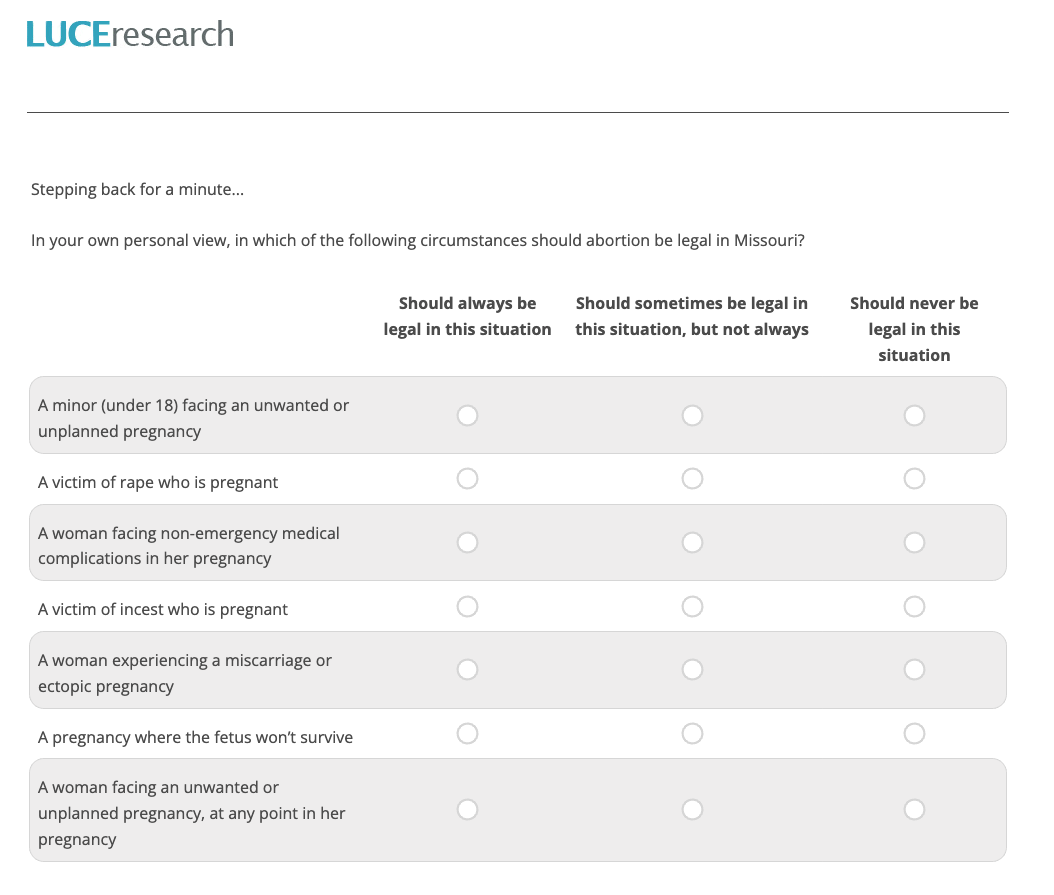Select 'sometimes legal' for miscarriage or ectopic pregnancy

(x=692, y=670)
